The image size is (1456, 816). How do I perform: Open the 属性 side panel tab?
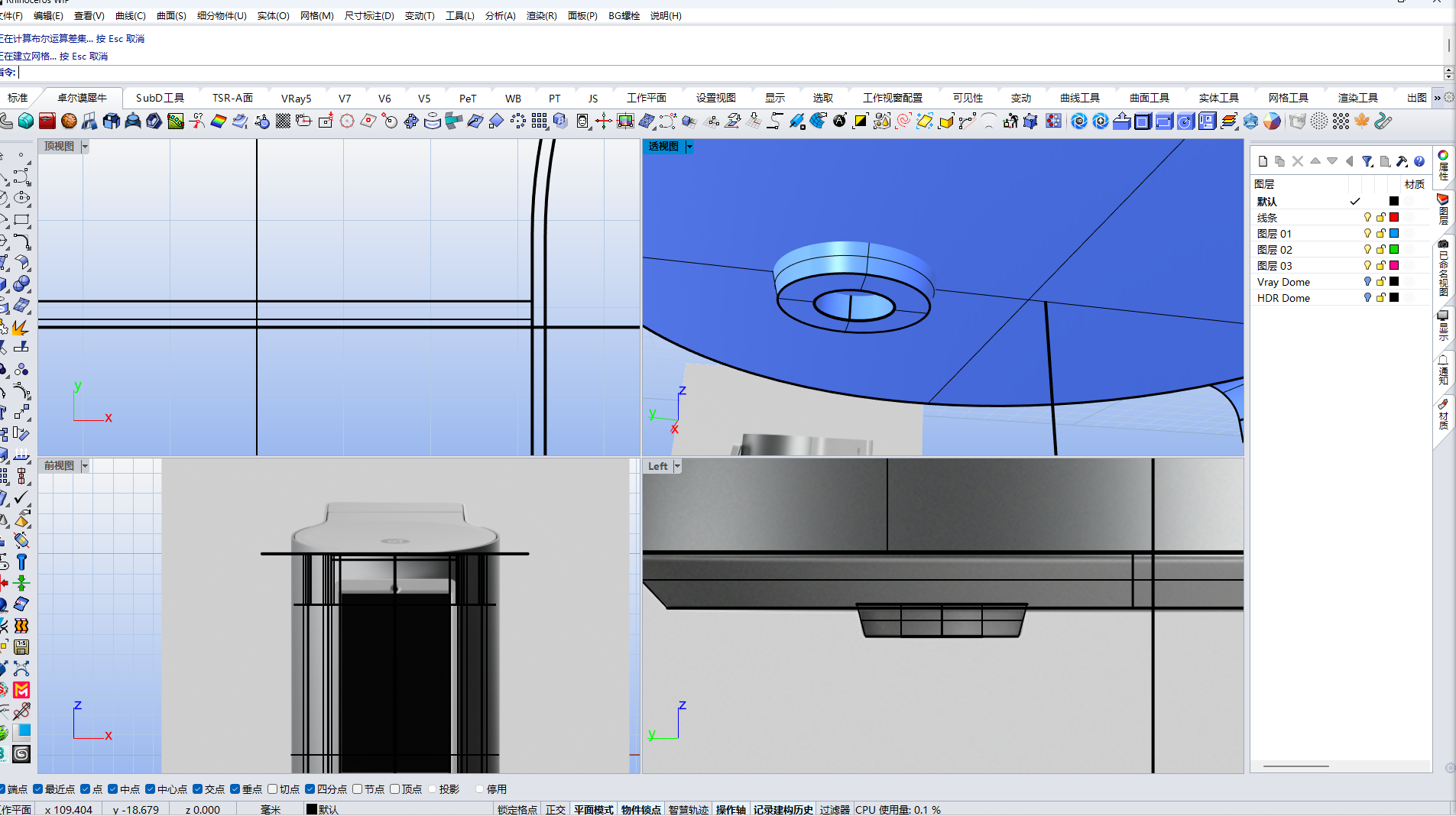pos(1443,165)
